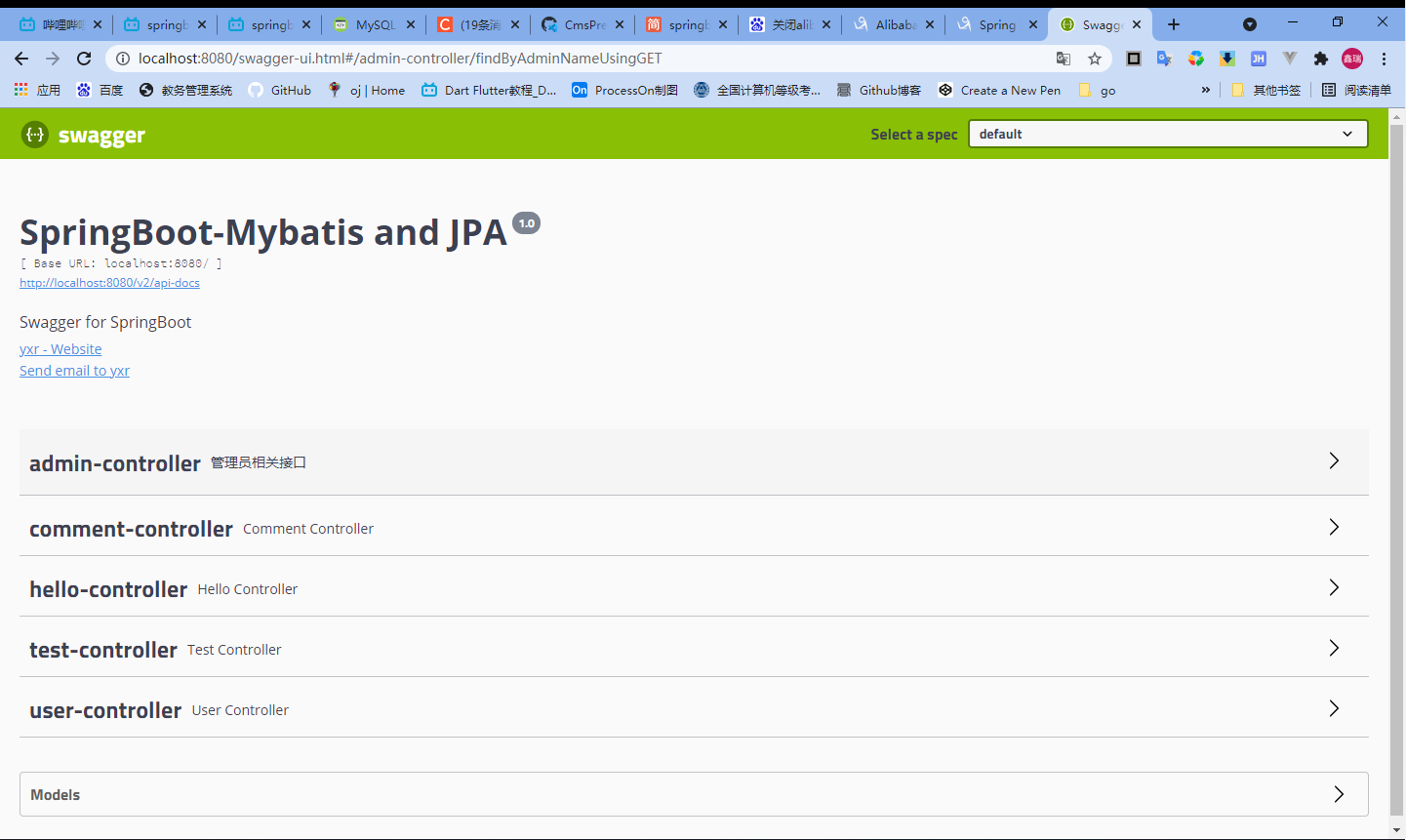Switch to the CmsPre browser tab
Image resolution: width=1406 pixels, height=840 pixels.
[x=582, y=24]
